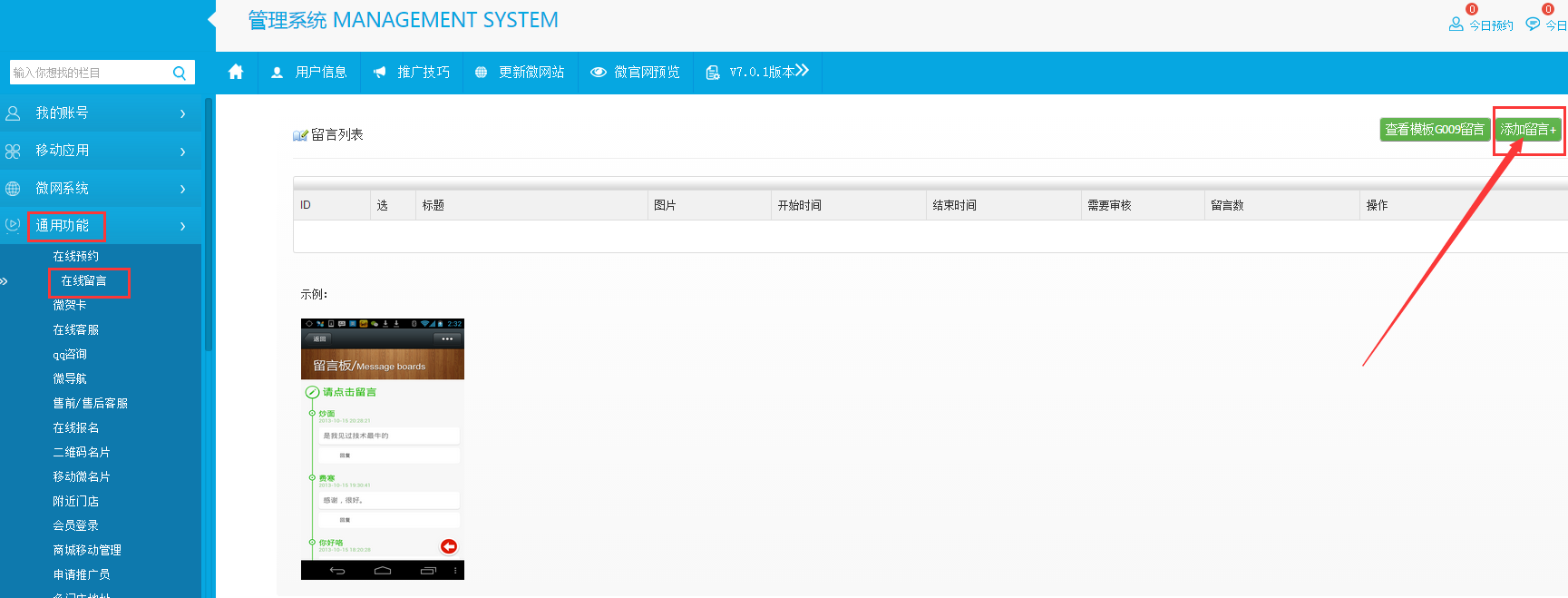
Task: Expand the 移动应用 chevron
Action: (x=183, y=152)
